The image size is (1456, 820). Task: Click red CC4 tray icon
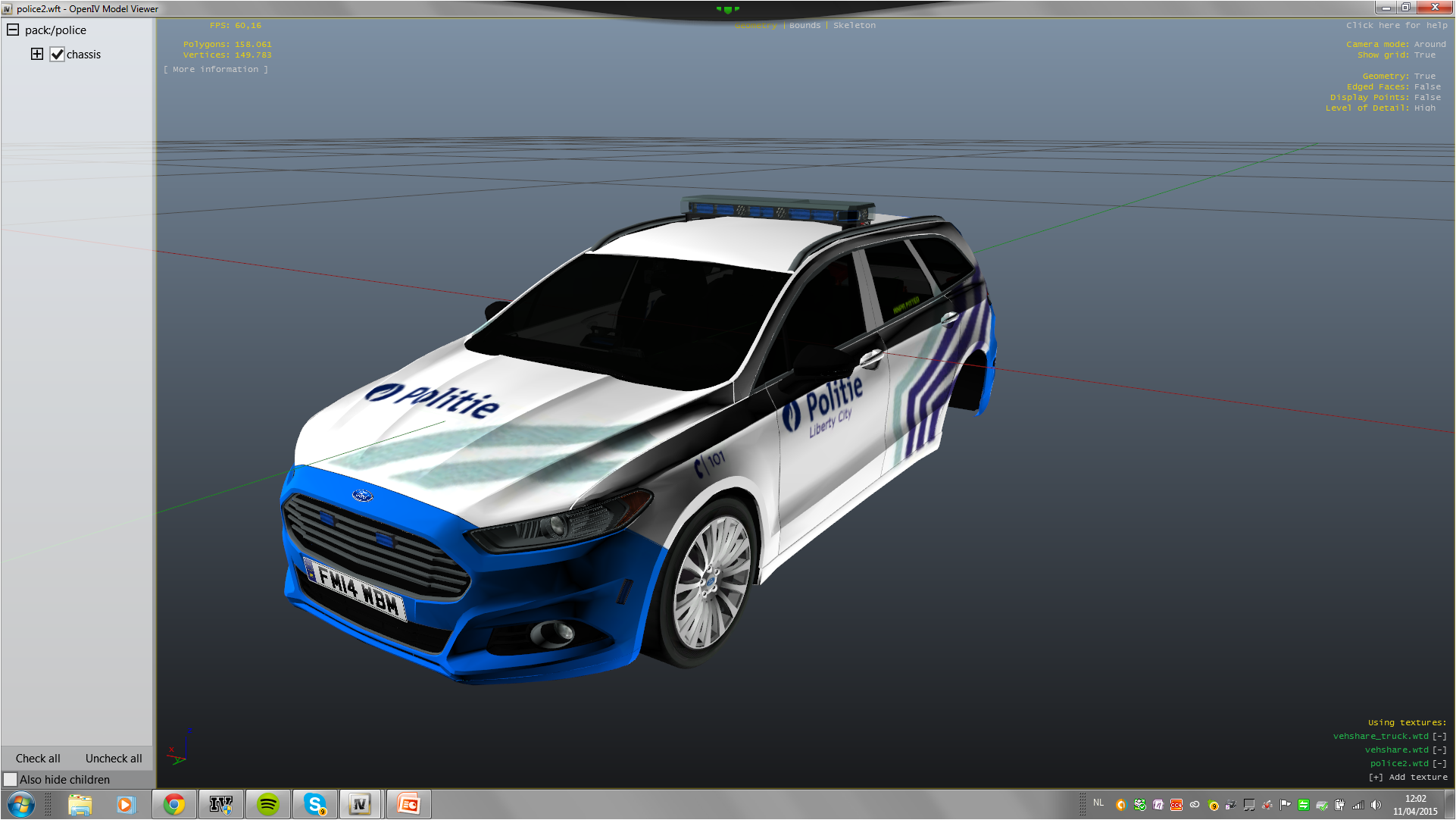point(1176,805)
